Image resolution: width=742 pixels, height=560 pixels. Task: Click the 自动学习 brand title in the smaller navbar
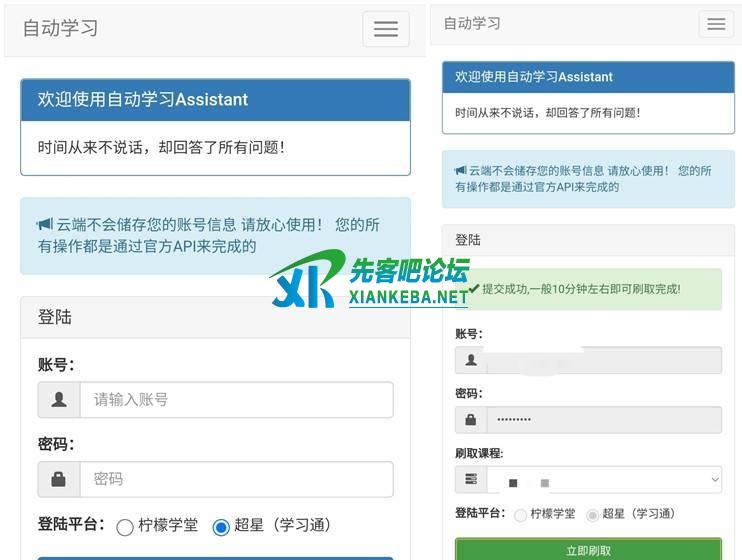click(472, 24)
